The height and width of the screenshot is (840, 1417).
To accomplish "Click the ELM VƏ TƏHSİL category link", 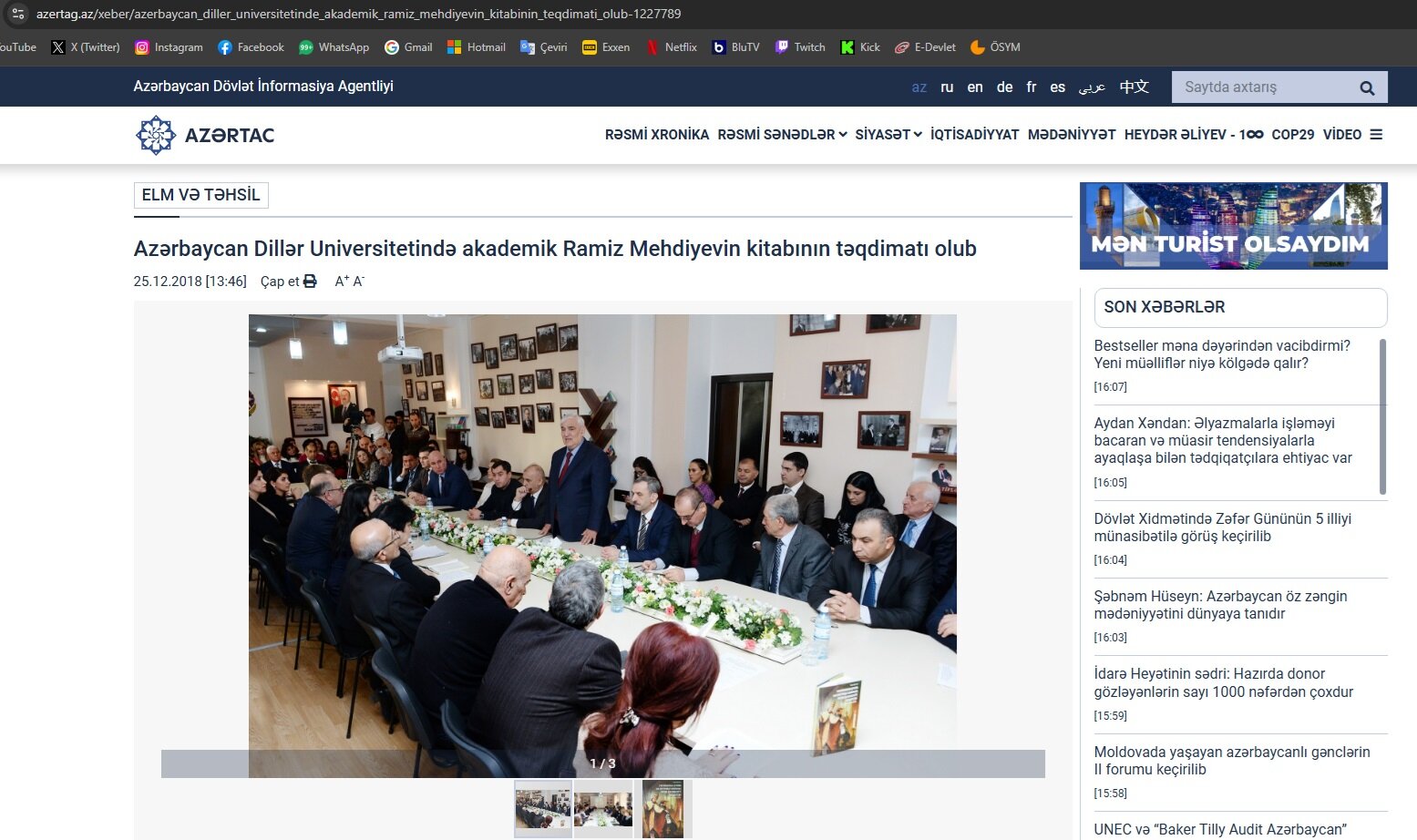I will 200,195.
